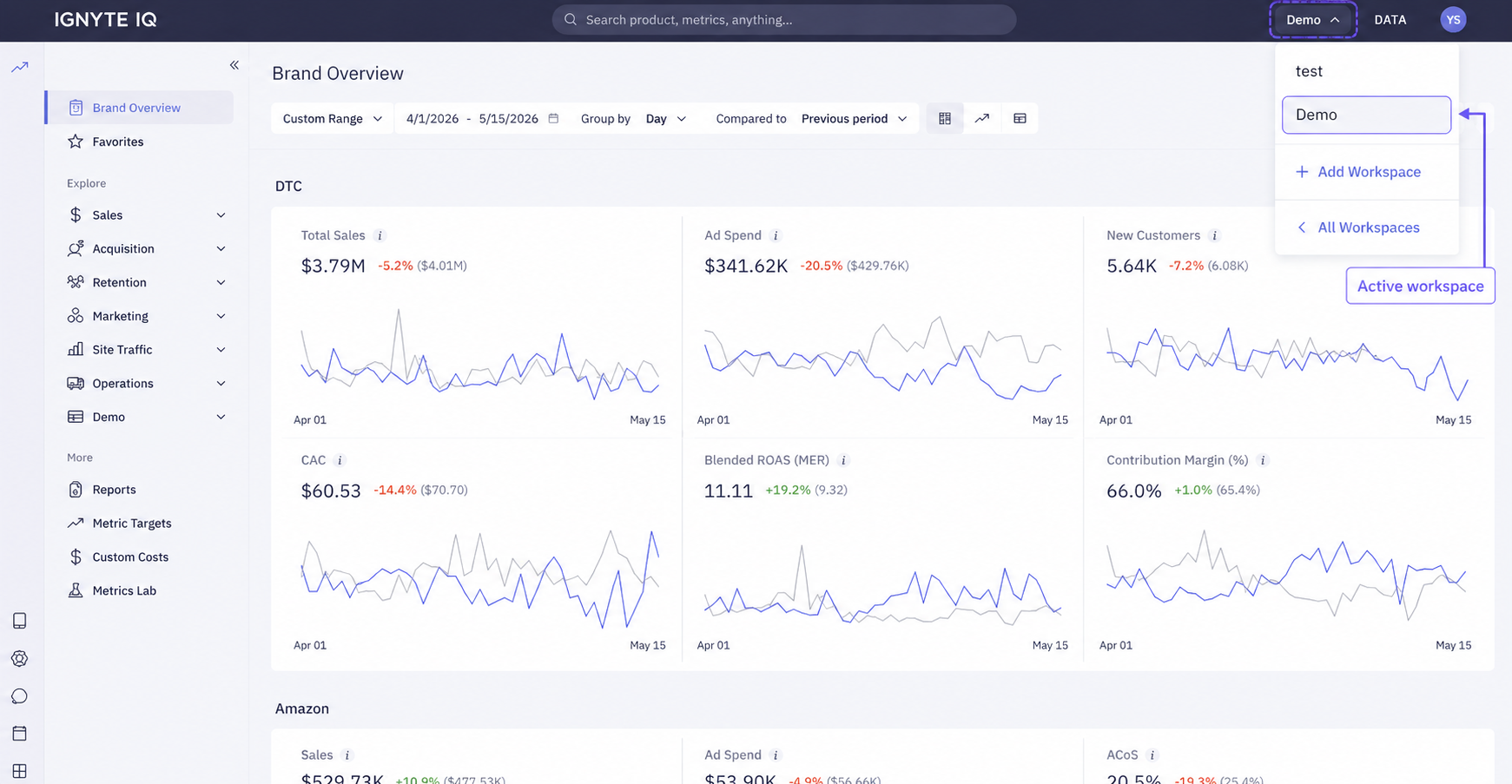
Task: Focus the search product metrics field
Action: (784, 20)
